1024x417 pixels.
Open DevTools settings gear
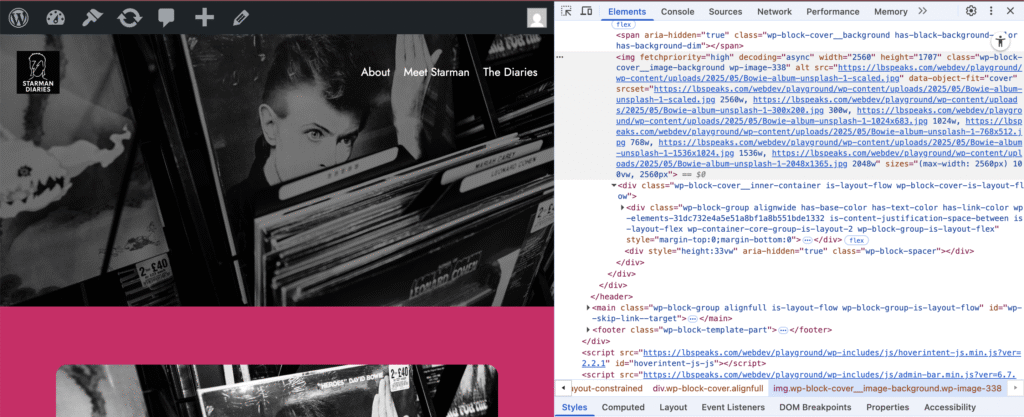[971, 11]
